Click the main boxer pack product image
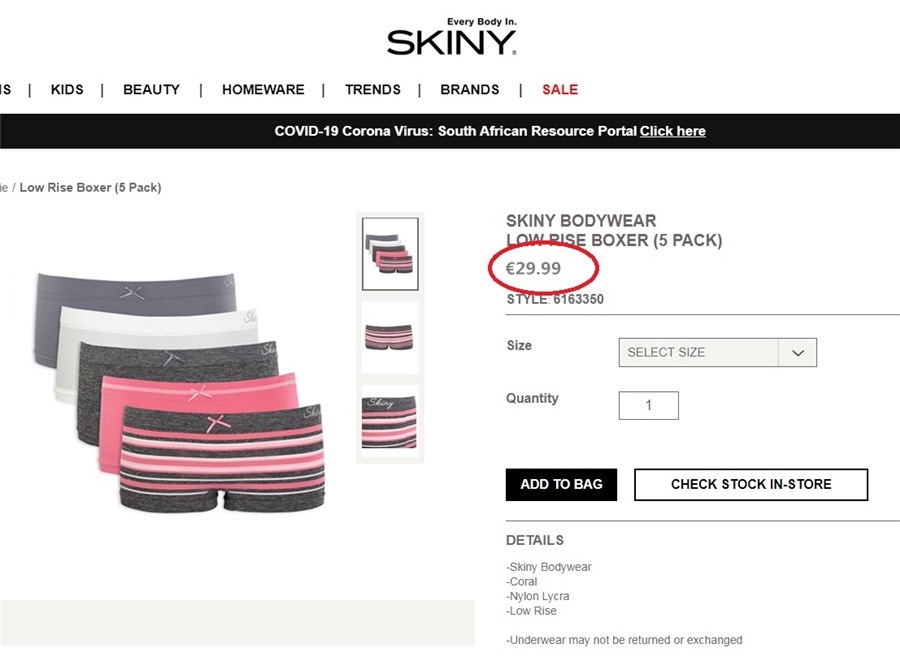The width and height of the screenshot is (900, 669). 179,392
